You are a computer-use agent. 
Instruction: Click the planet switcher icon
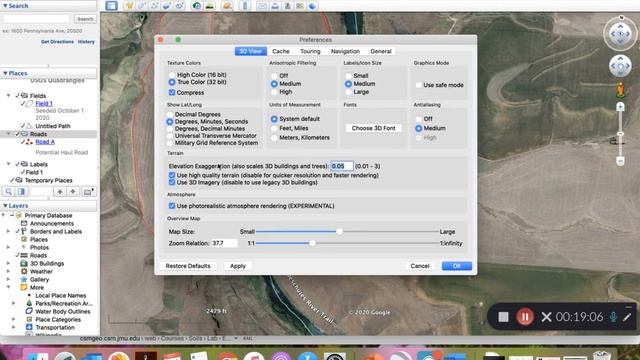(227, 6)
